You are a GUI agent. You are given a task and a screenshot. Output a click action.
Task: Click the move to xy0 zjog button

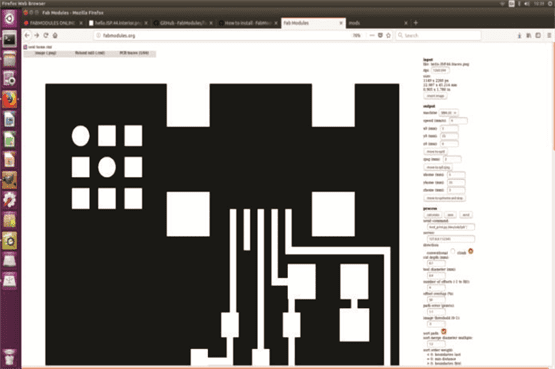(438, 167)
